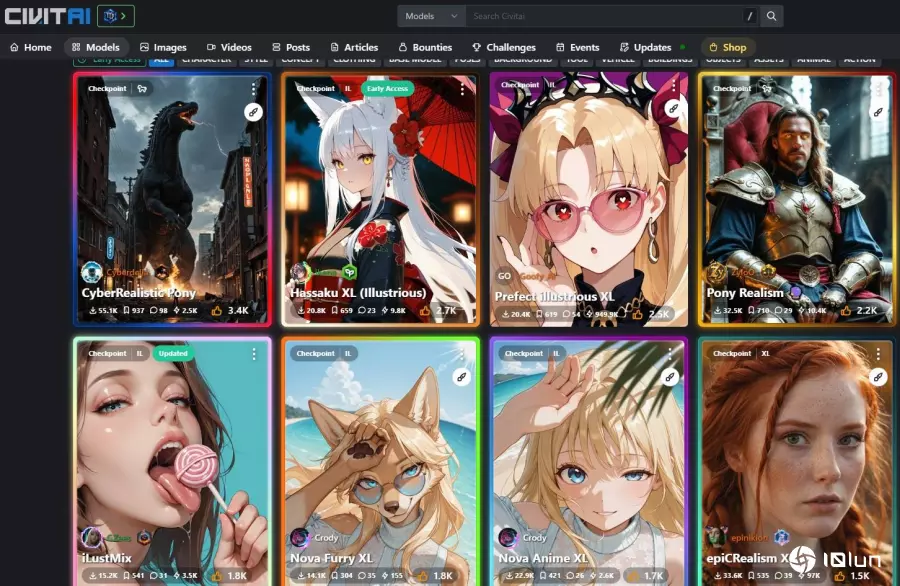Open epinikion creator name link
This screenshot has height=586, width=900.
(749, 538)
